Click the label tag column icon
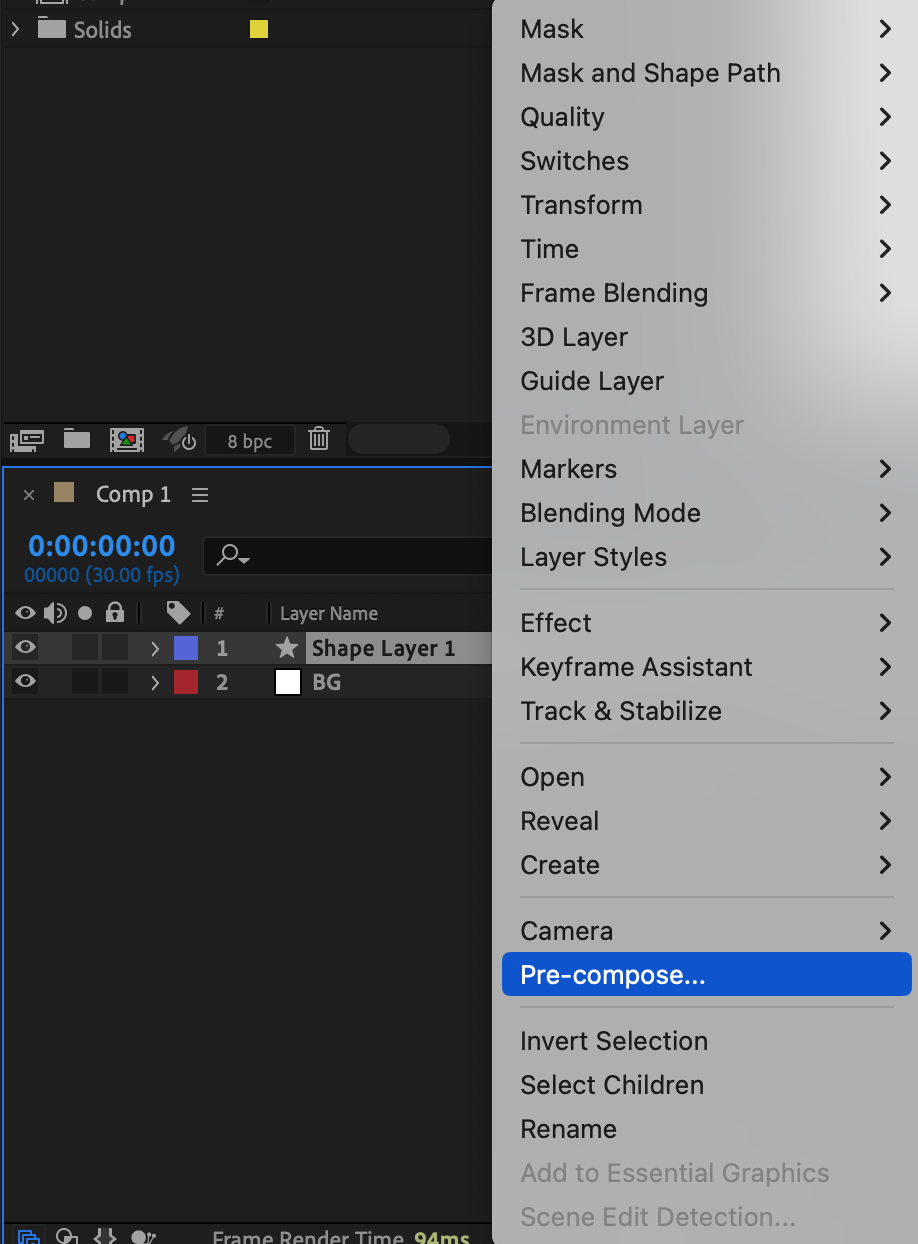 (x=178, y=613)
